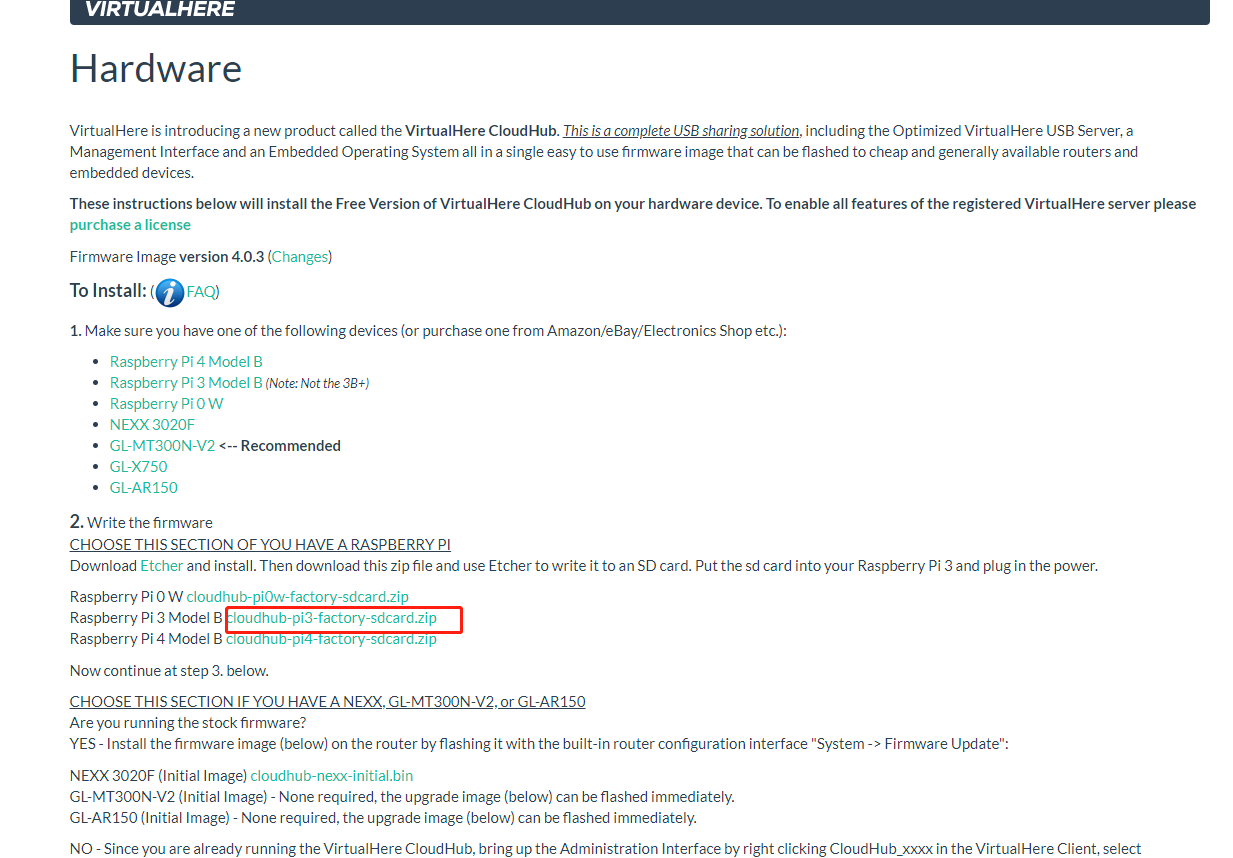Image resolution: width=1233 pixels, height=858 pixels.
Task: Follow the 'purchase a license' link
Action: [130, 225]
